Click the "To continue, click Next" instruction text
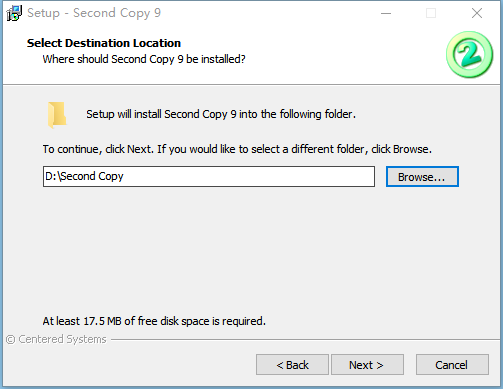 pos(237,149)
